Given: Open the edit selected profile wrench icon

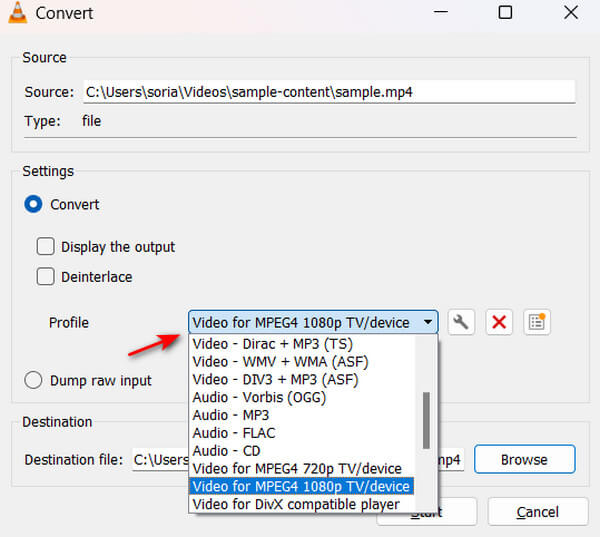Looking at the screenshot, I should pyautogui.click(x=461, y=322).
